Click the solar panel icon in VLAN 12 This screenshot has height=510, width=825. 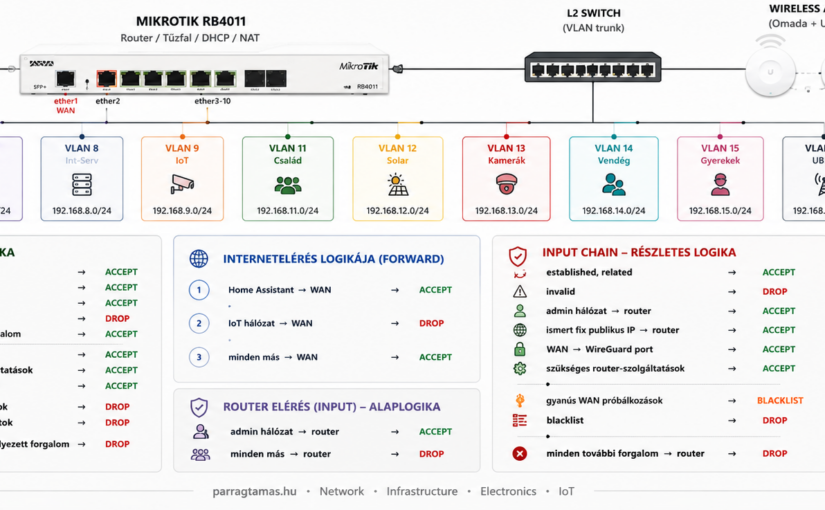[398, 185]
